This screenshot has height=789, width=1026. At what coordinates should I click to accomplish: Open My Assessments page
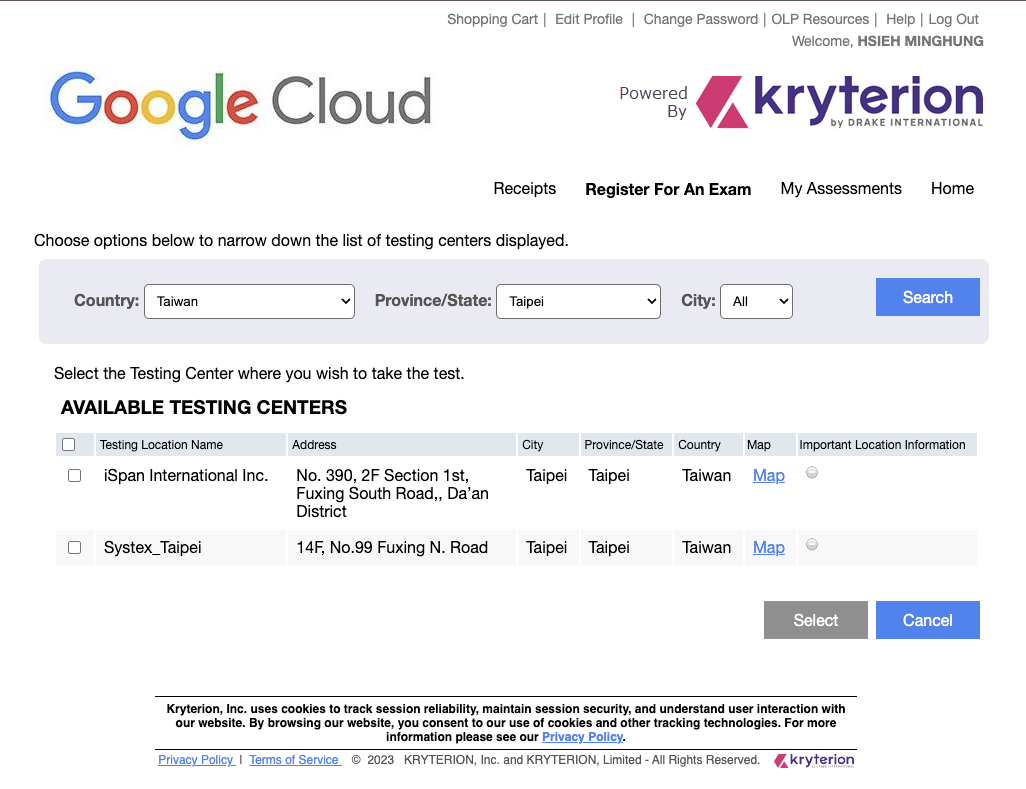pos(841,188)
